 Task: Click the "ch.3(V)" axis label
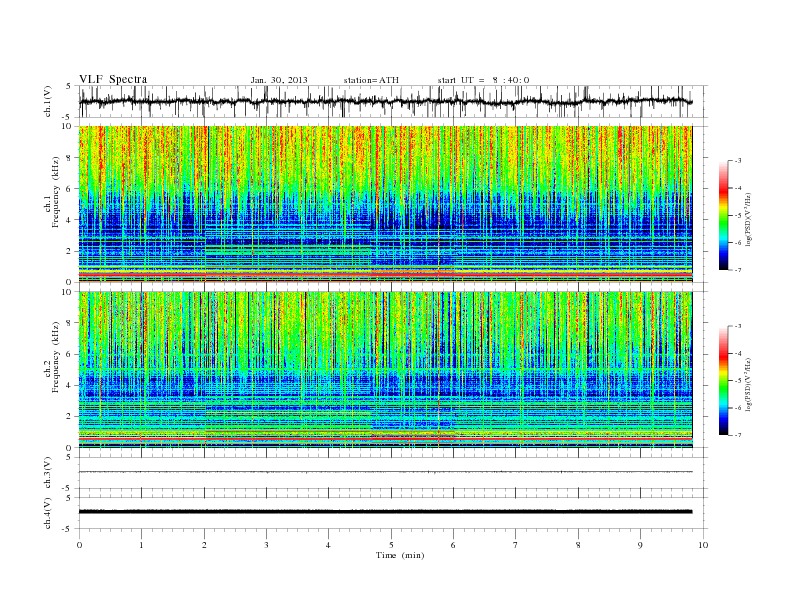tap(48, 473)
